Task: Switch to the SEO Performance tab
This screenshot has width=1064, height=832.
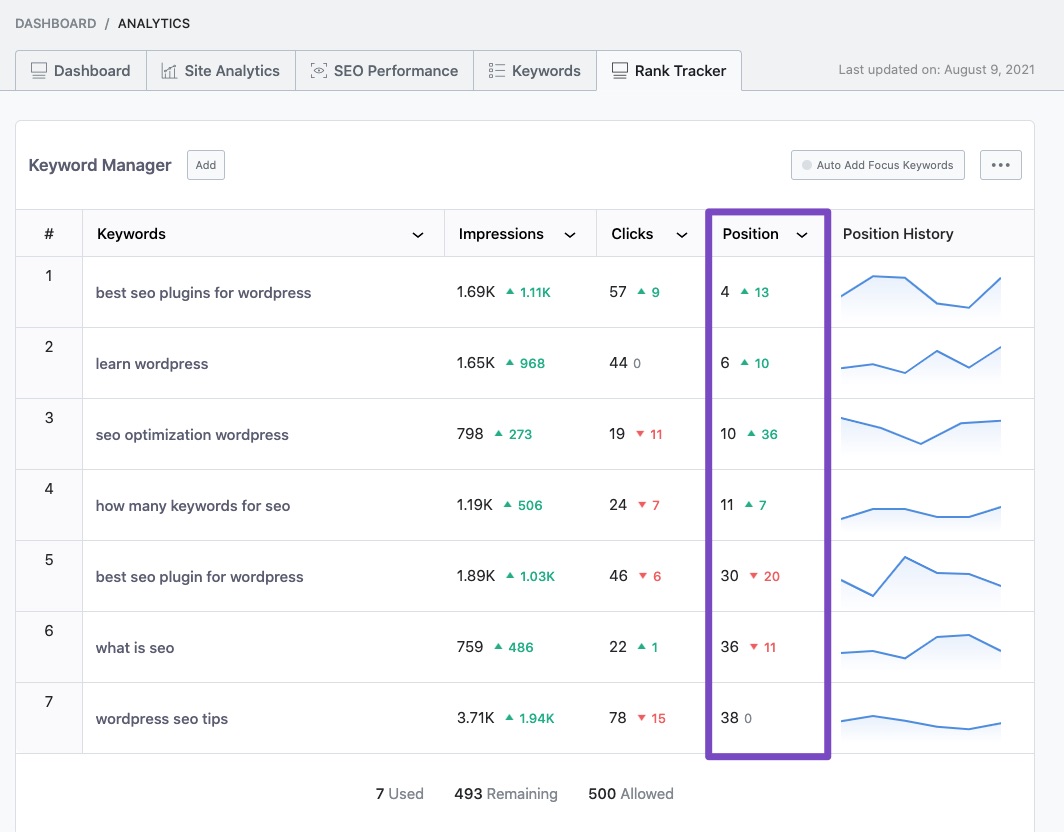Action: coord(384,70)
